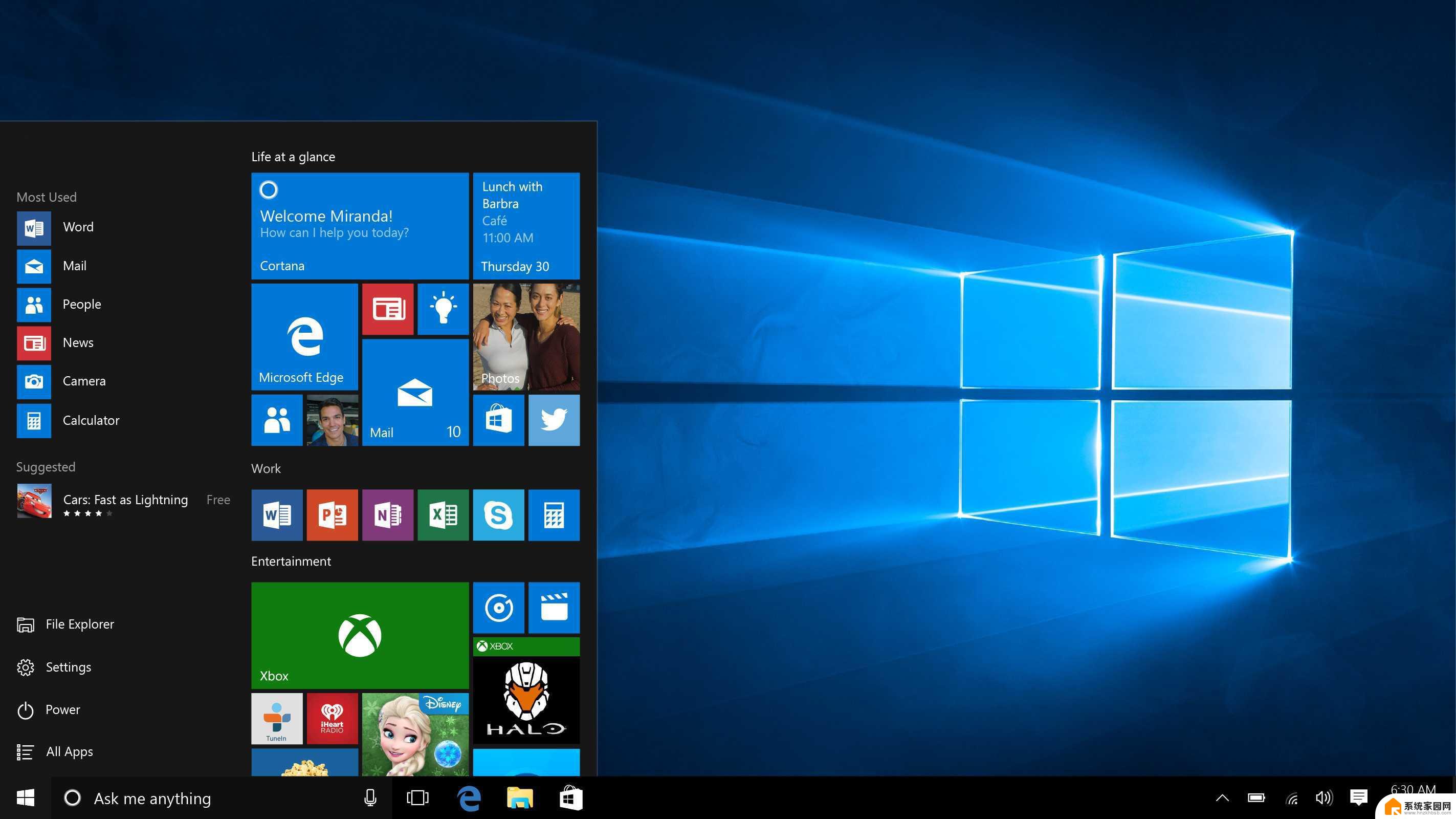The image size is (1456, 819).
Task: Open Word from the Most Used list
Action: click(55, 228)
